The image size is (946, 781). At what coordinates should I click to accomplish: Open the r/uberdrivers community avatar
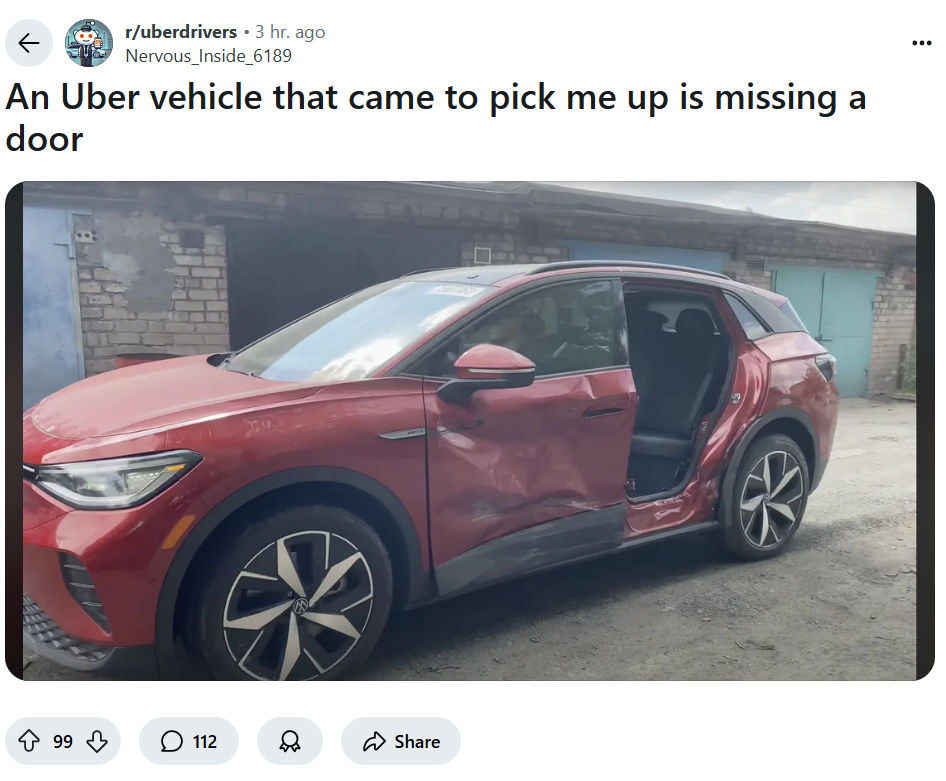pyautogui.click(x=89, y=43)
